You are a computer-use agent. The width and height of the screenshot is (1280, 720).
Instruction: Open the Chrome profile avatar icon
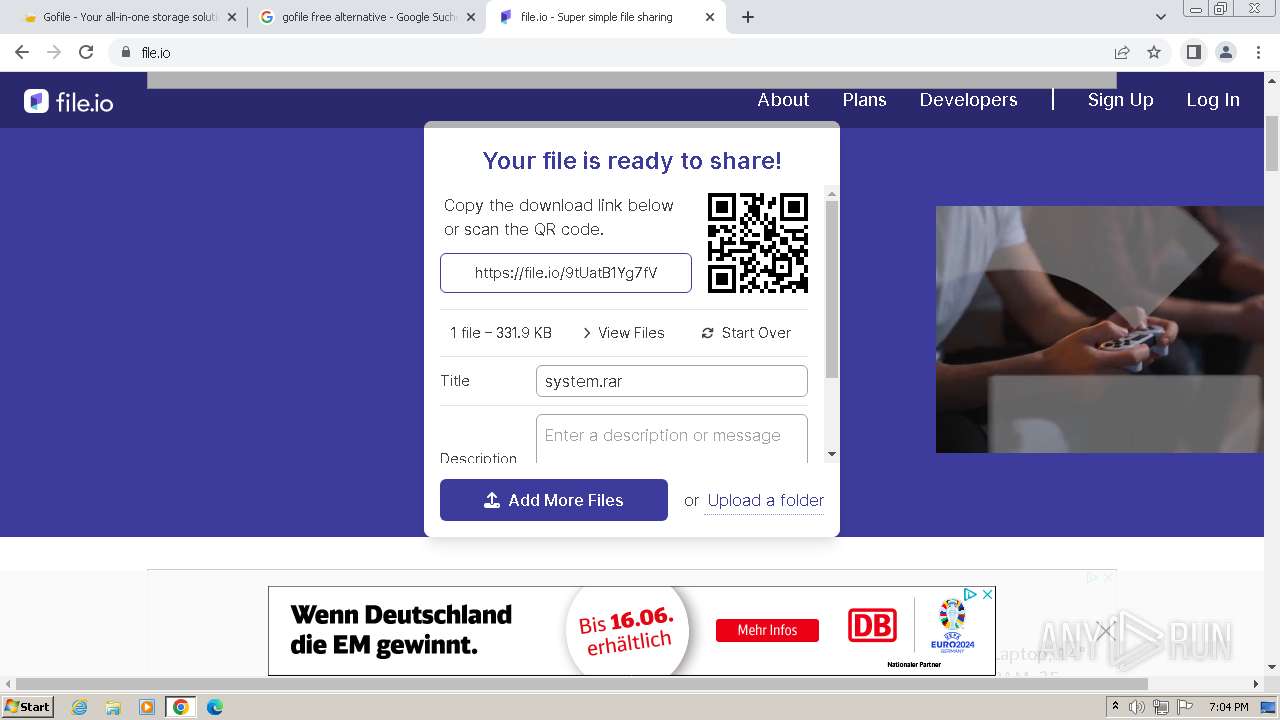point(1226,52)
